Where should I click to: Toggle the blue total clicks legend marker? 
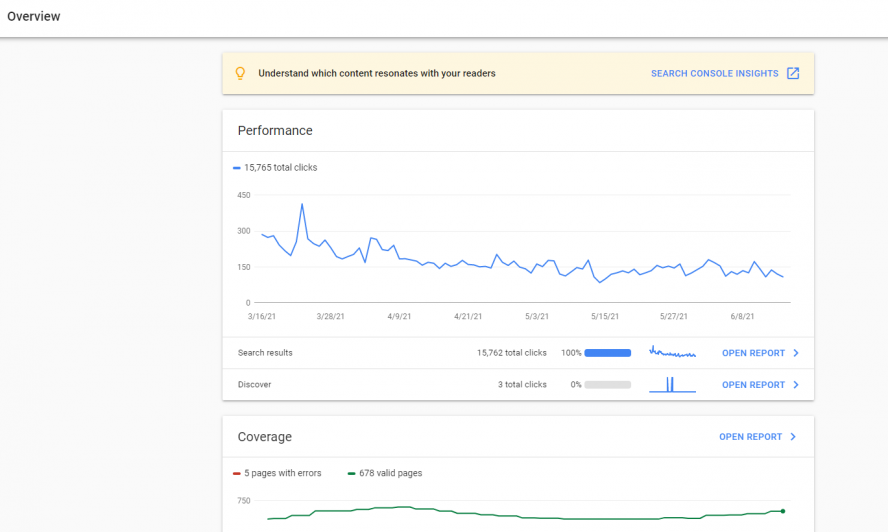(237, 168)
